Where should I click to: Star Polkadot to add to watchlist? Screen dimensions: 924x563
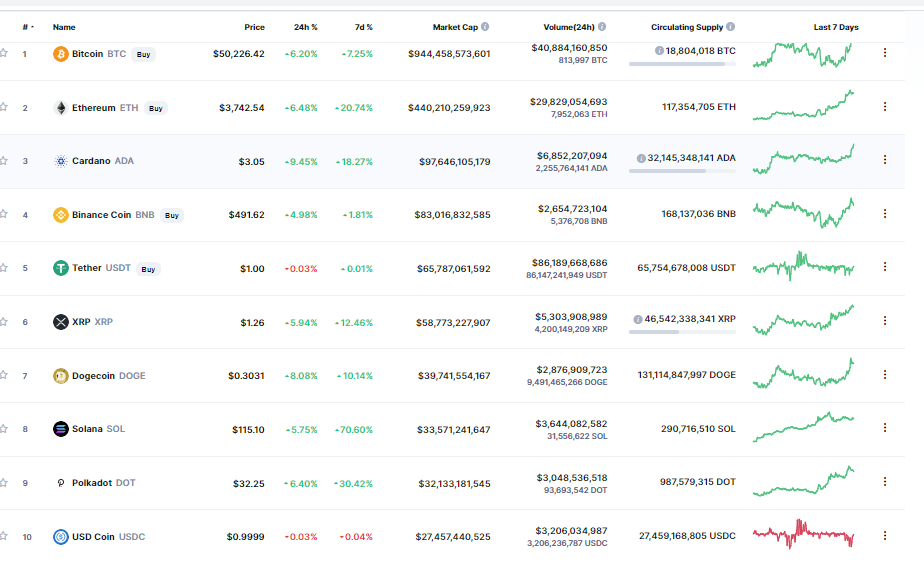[4, 482]
